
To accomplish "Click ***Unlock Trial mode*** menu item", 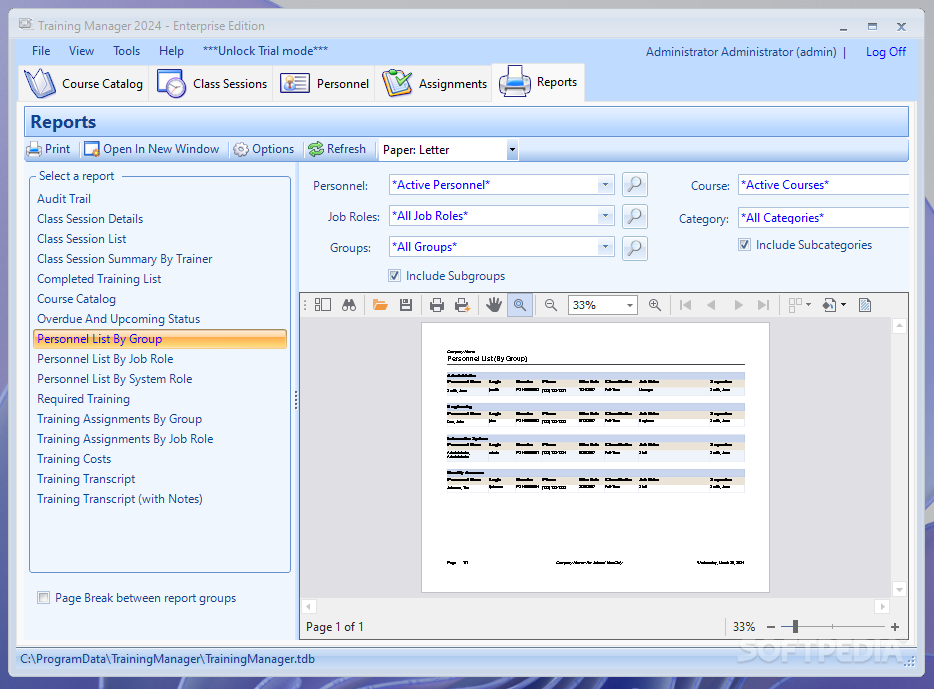I will coord(265,51).
